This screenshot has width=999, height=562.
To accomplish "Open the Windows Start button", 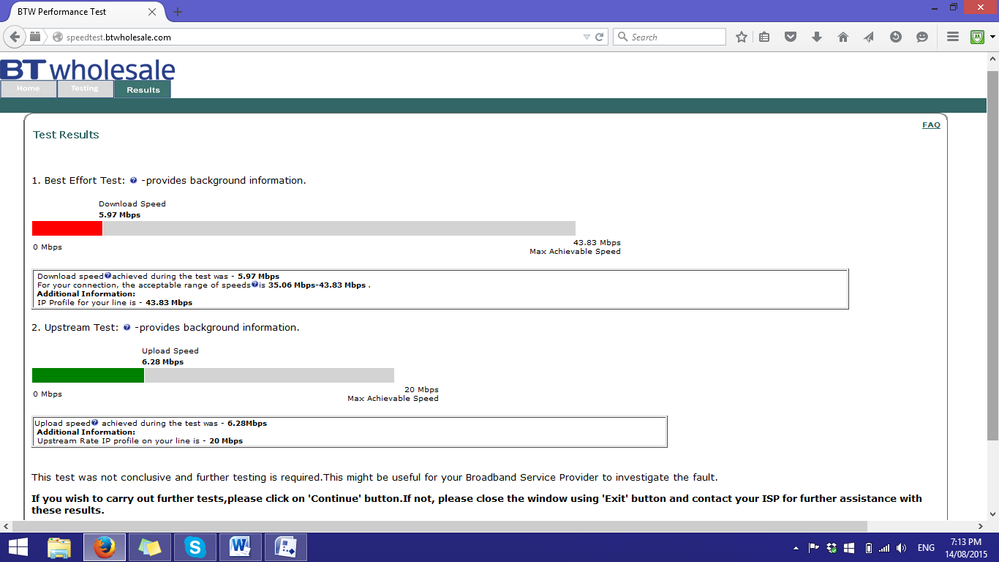I will 18,547.
